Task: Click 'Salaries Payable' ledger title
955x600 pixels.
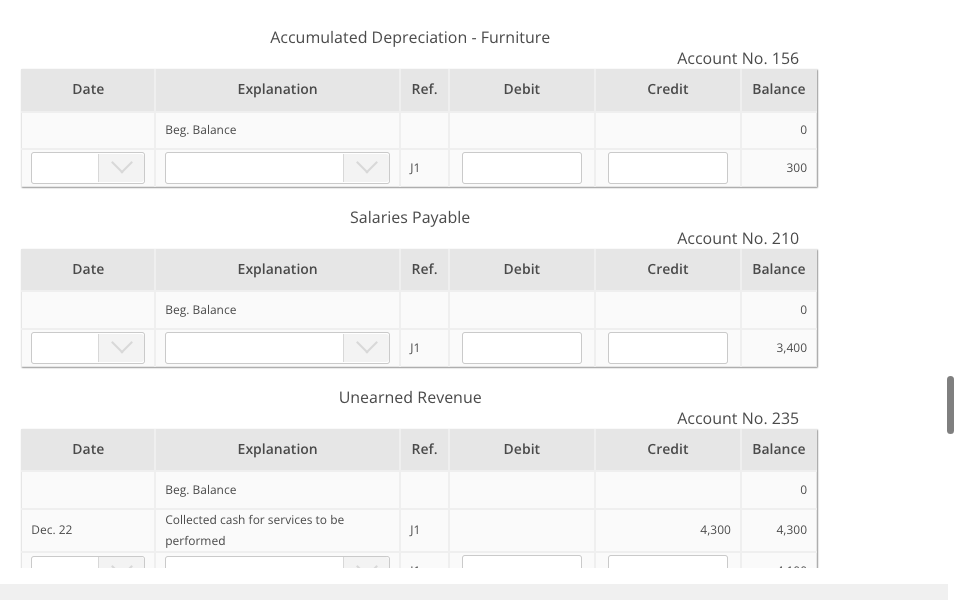Action: tap(410, 217)
